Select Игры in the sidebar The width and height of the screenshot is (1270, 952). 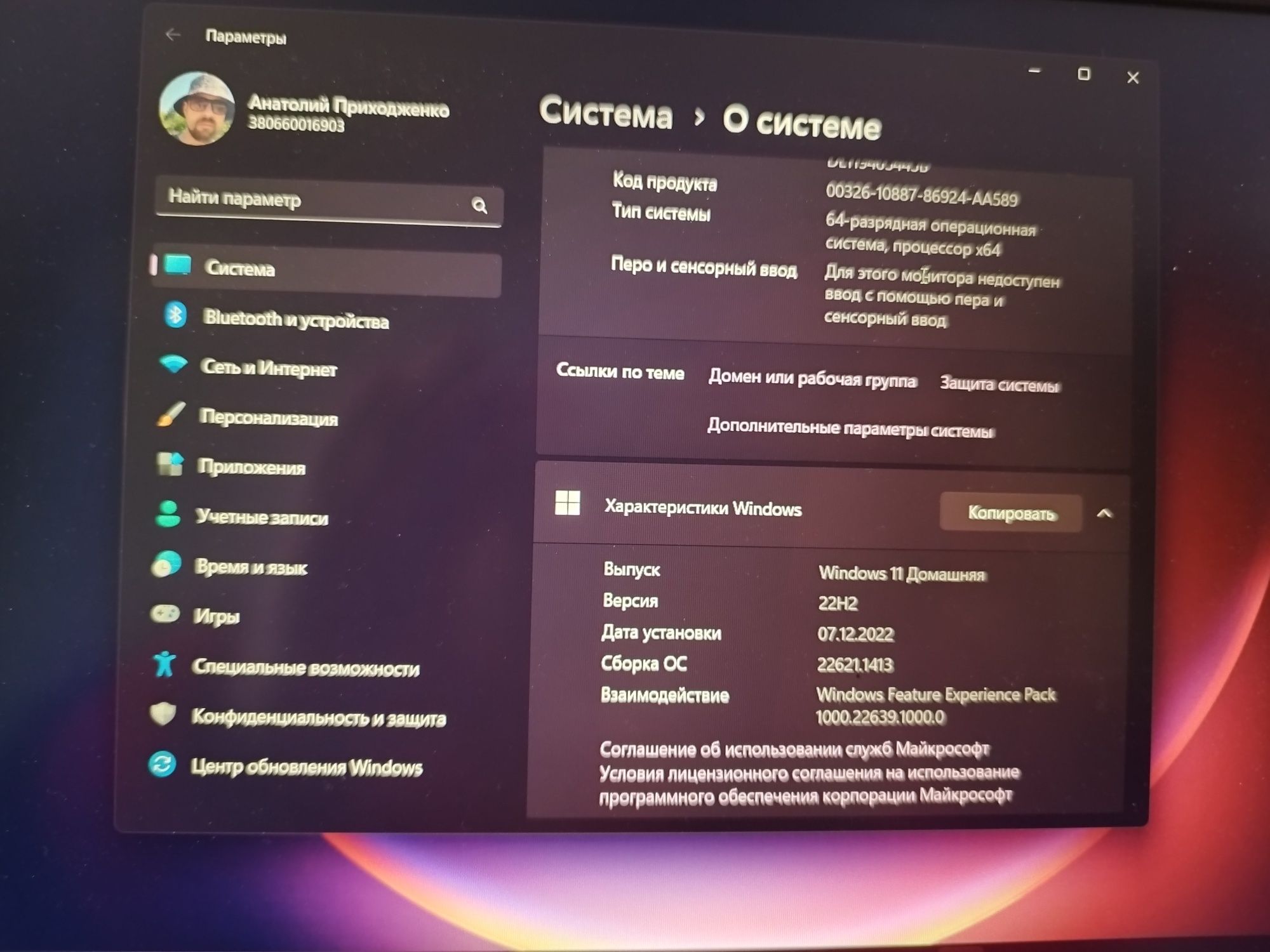click(217, 616)
